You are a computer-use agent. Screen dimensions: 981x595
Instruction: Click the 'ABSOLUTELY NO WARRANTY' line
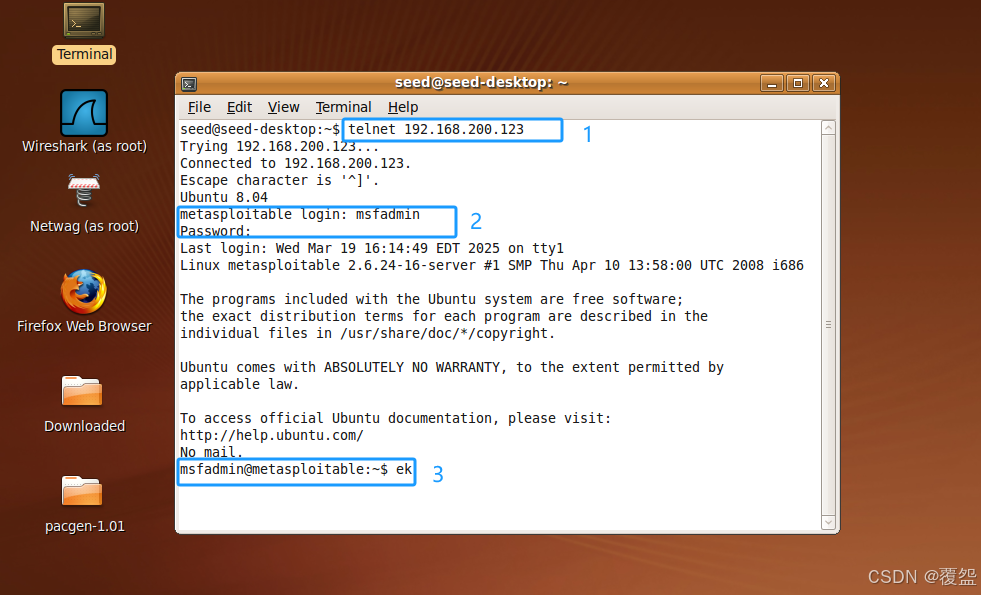tap(452, 367)
